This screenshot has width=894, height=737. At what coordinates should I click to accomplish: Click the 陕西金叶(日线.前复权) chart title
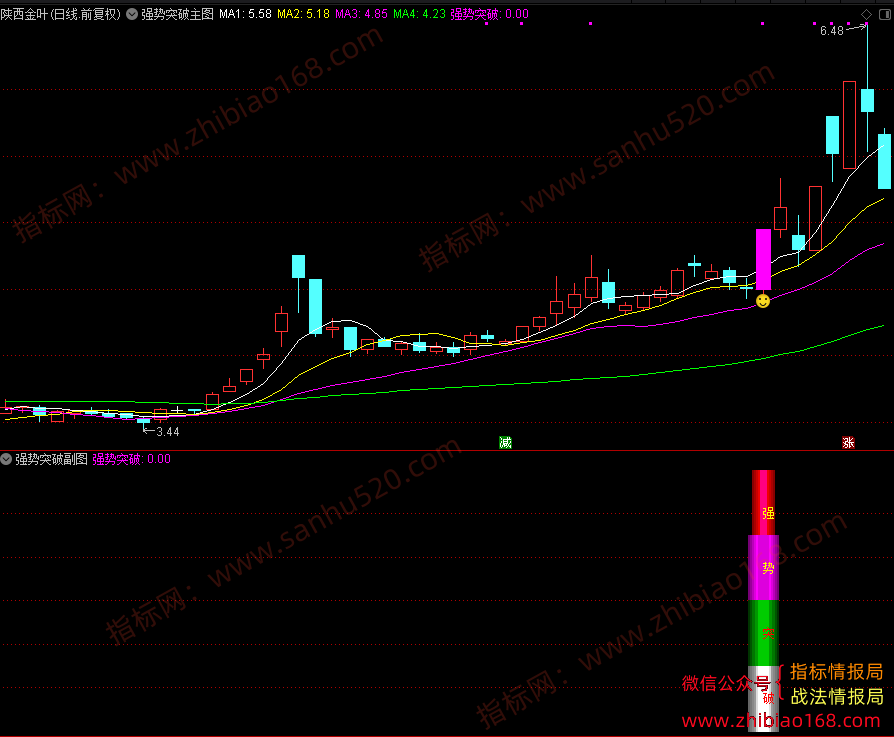point(60,14)
